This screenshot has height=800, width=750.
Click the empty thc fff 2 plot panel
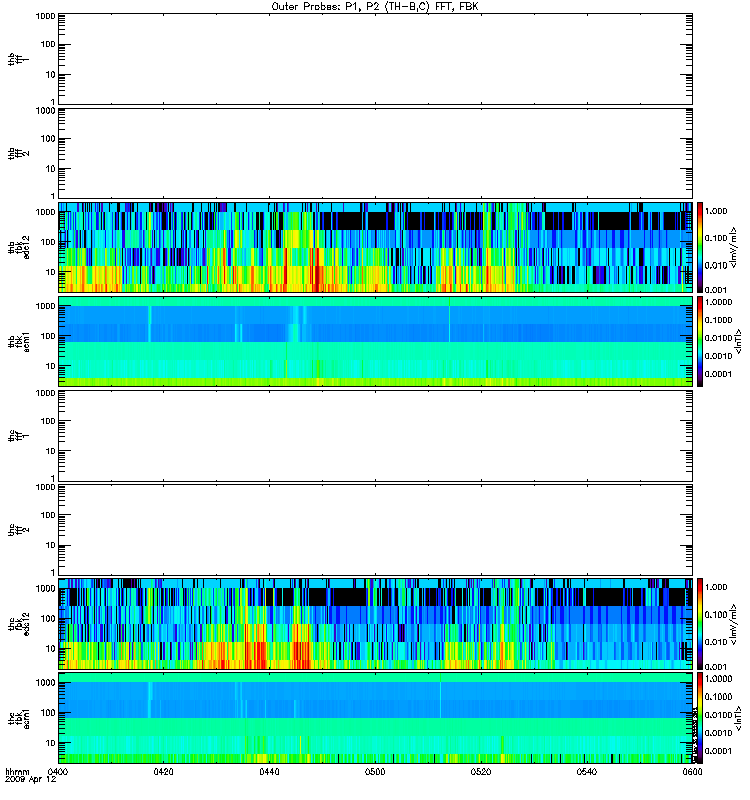tap(375, 530)
